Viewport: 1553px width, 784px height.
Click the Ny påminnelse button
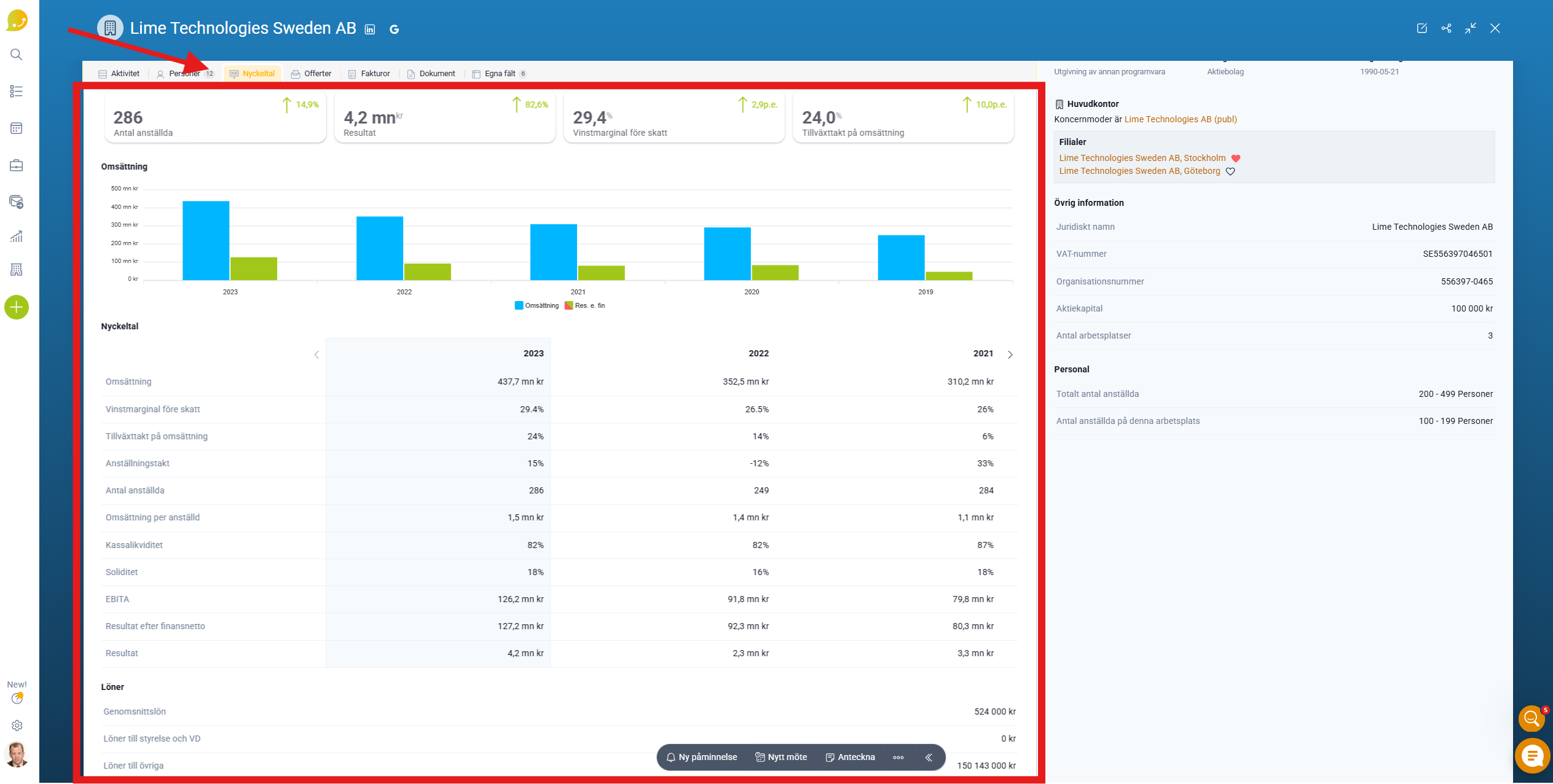[x=702, y=757]
